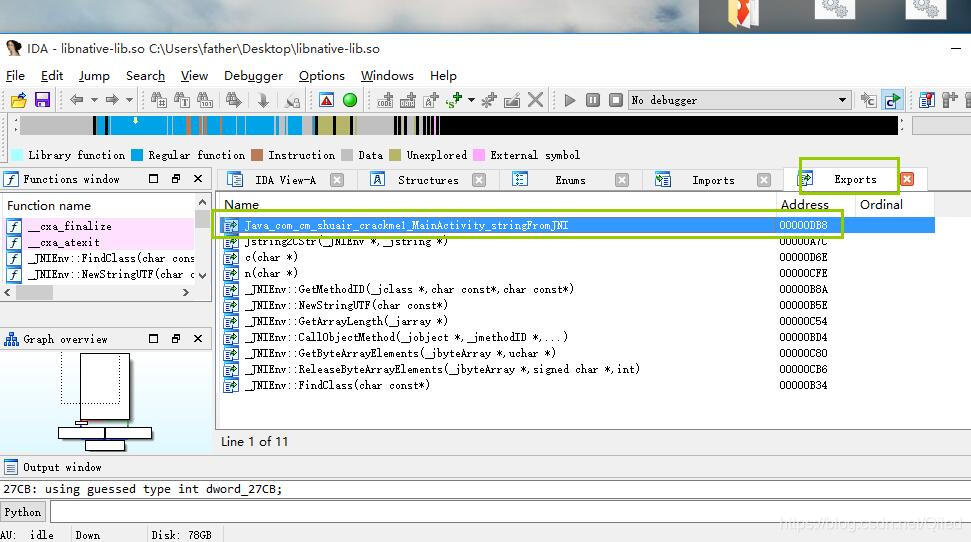Close the Structures tab
The height and width of the screenshot is (542, 971).
click(x=479, y=180)
